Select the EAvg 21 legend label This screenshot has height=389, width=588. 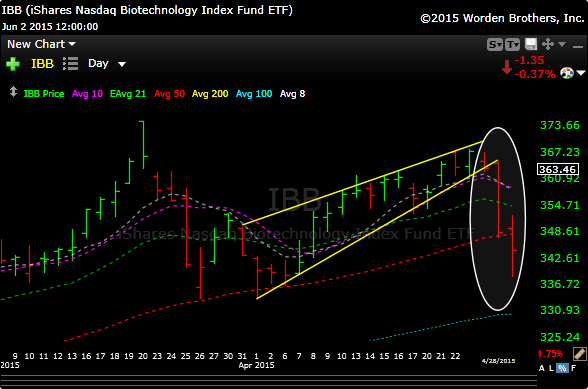[x=128, y=94]
